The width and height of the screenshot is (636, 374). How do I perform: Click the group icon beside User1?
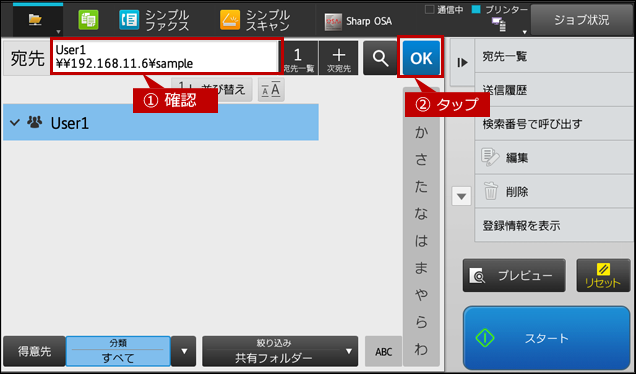[x=35, y=122]
